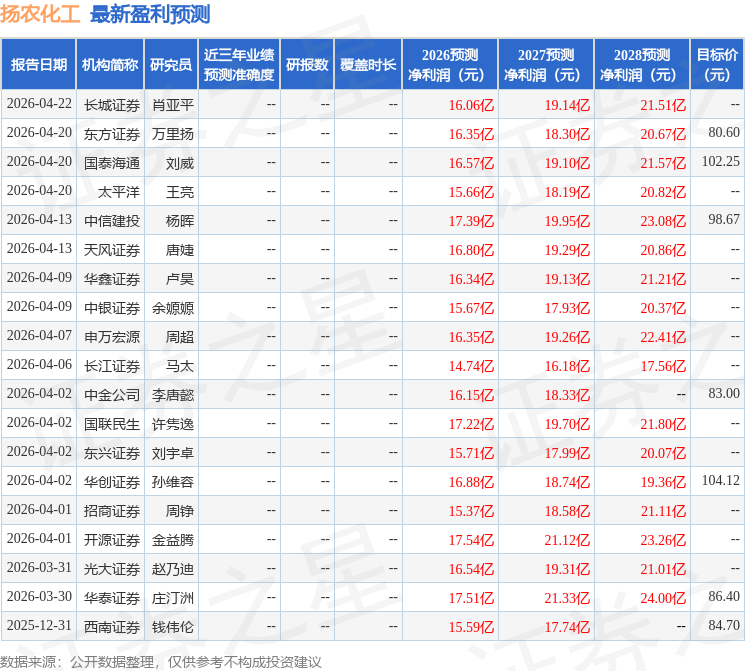Click the 研报数 column header
Image resolution: width=745 pixels, height=671 pixels.
307,65
